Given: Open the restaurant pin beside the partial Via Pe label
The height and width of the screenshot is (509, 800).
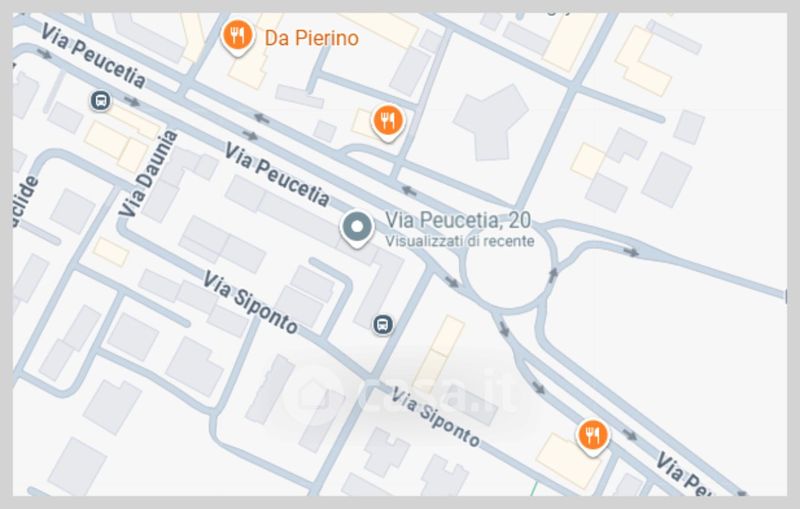Looking at the screenshot, I should point(592,437).
